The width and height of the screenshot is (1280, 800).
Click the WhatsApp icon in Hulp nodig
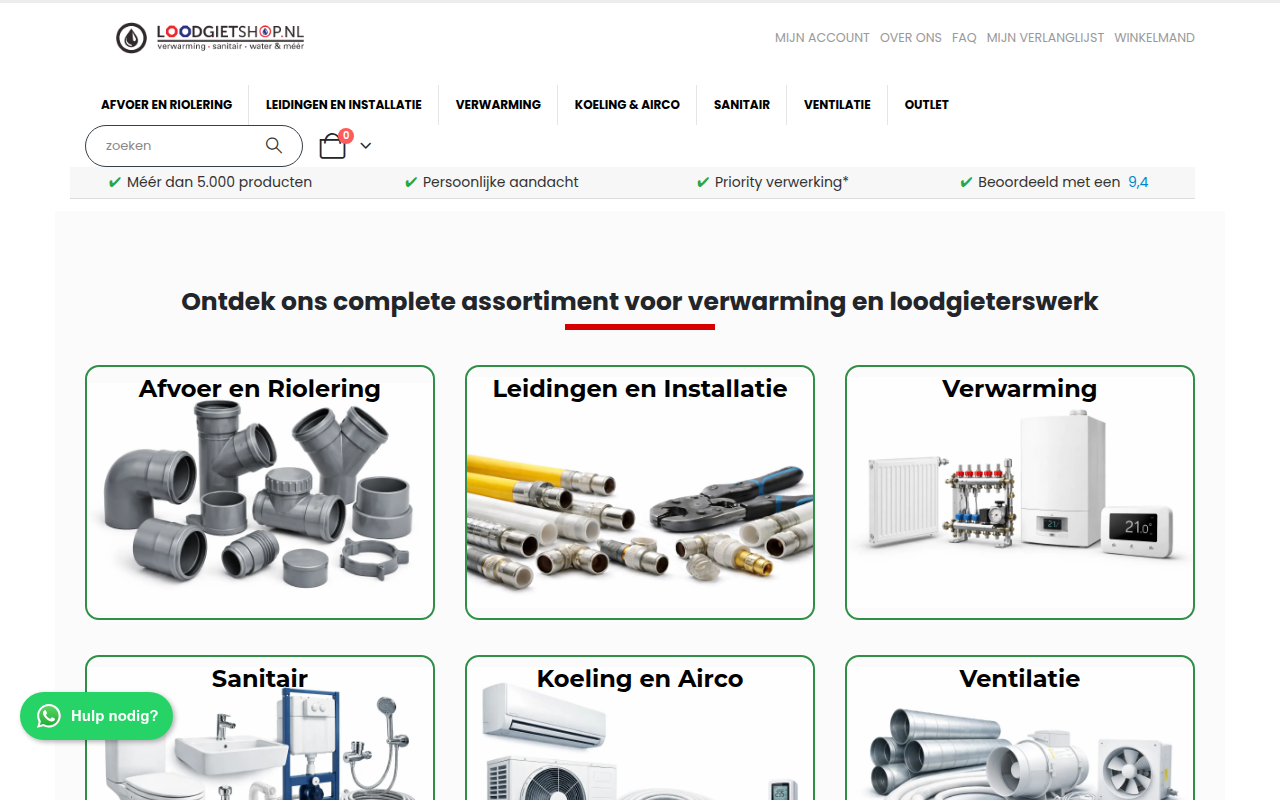[49, 716]
